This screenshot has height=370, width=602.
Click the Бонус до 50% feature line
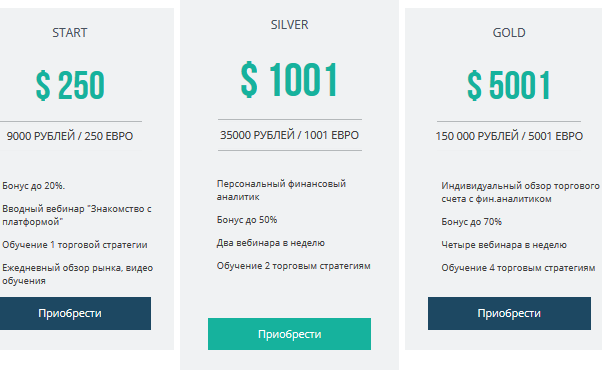point(247,220)
